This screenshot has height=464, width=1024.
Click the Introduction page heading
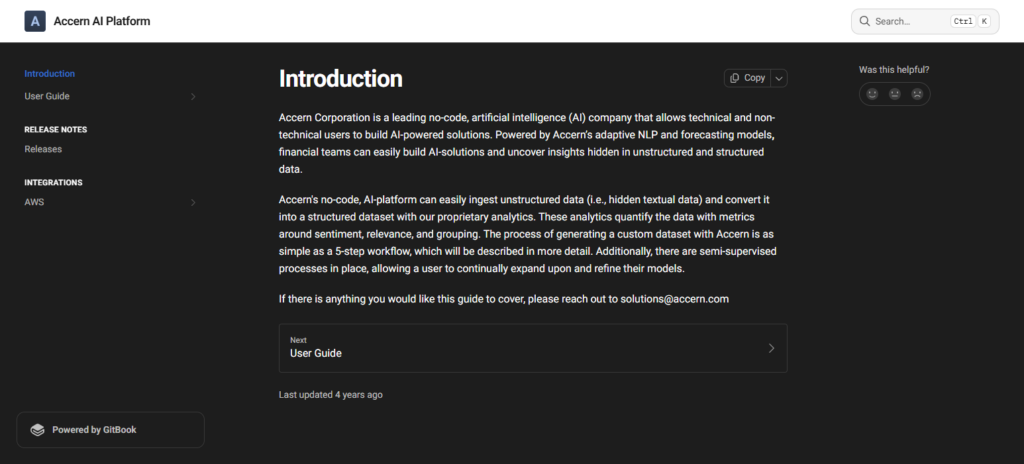click(x=341, y=78)
